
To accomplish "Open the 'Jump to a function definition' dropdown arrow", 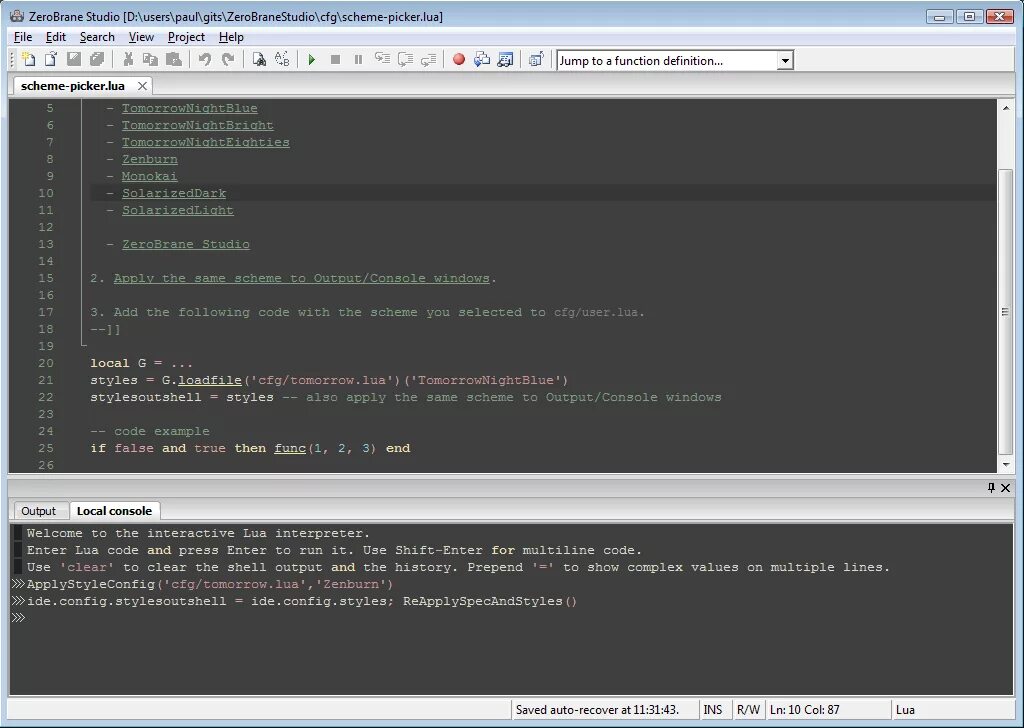I will point(785,61).
